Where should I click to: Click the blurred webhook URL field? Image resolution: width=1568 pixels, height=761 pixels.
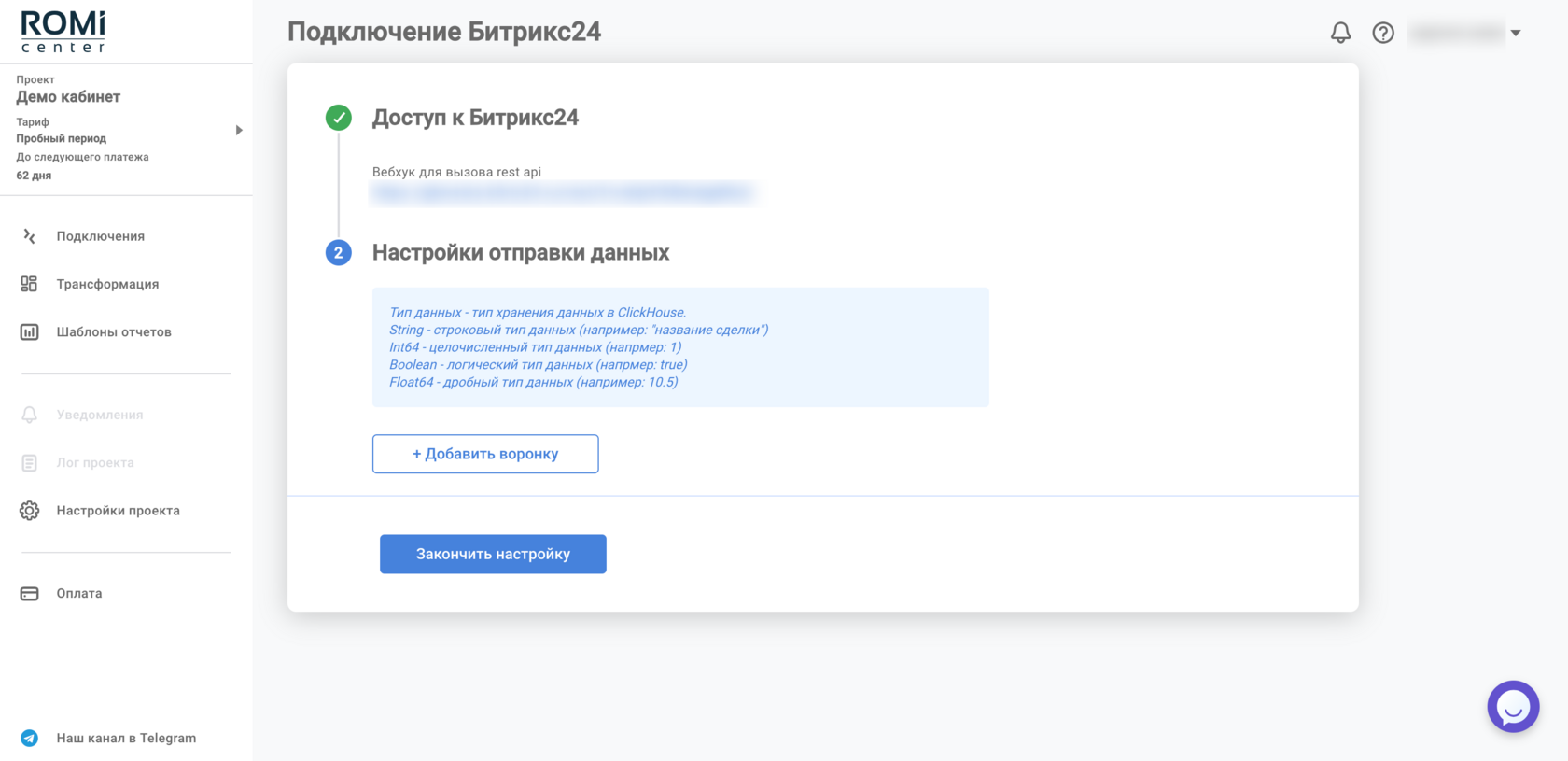(x=562, y=193)
